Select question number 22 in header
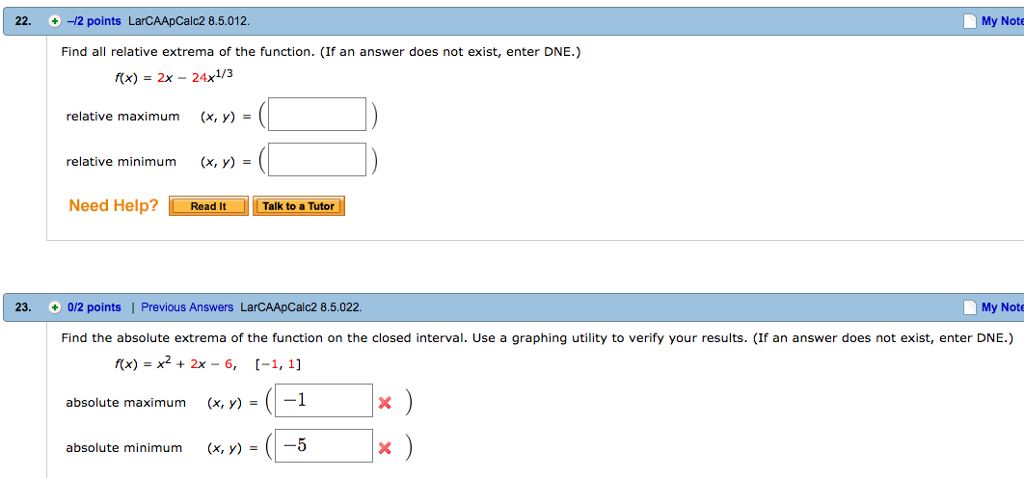This screenshot has height=478, width=1024. click(x=22, y=21)
